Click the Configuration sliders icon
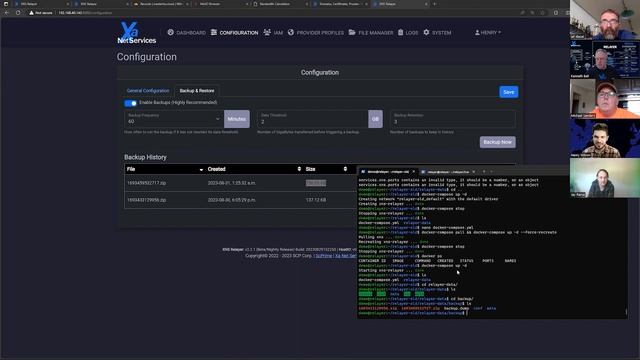The image size is (640, 360). (214, 32)
